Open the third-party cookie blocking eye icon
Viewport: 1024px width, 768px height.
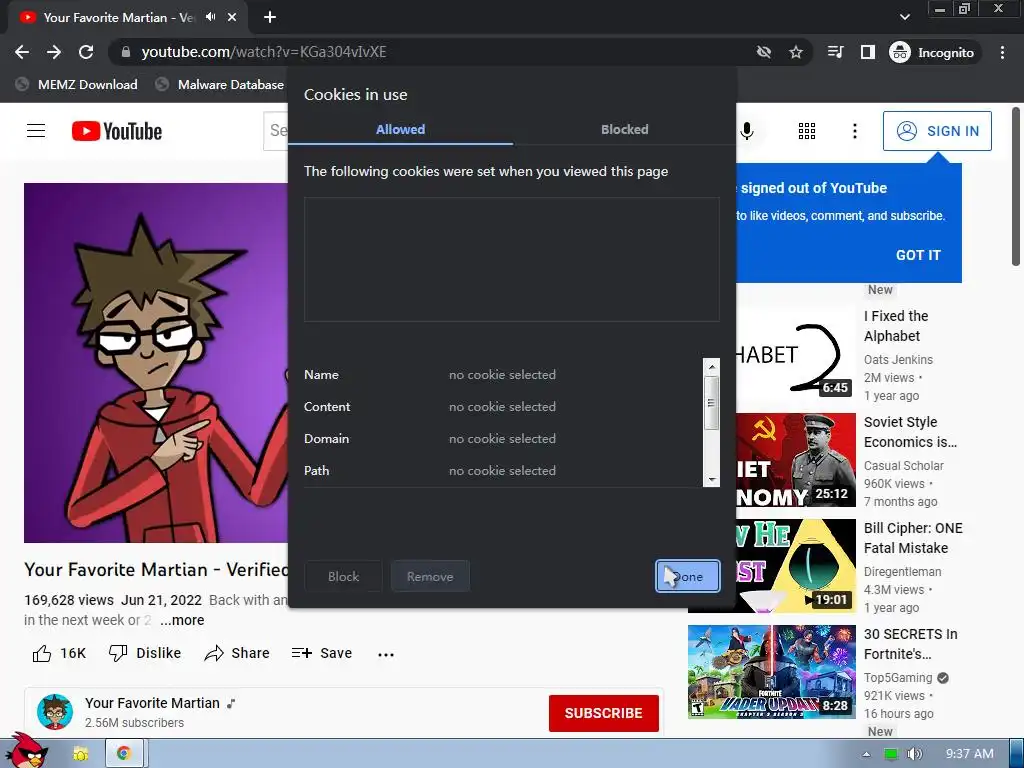point(763,52)
